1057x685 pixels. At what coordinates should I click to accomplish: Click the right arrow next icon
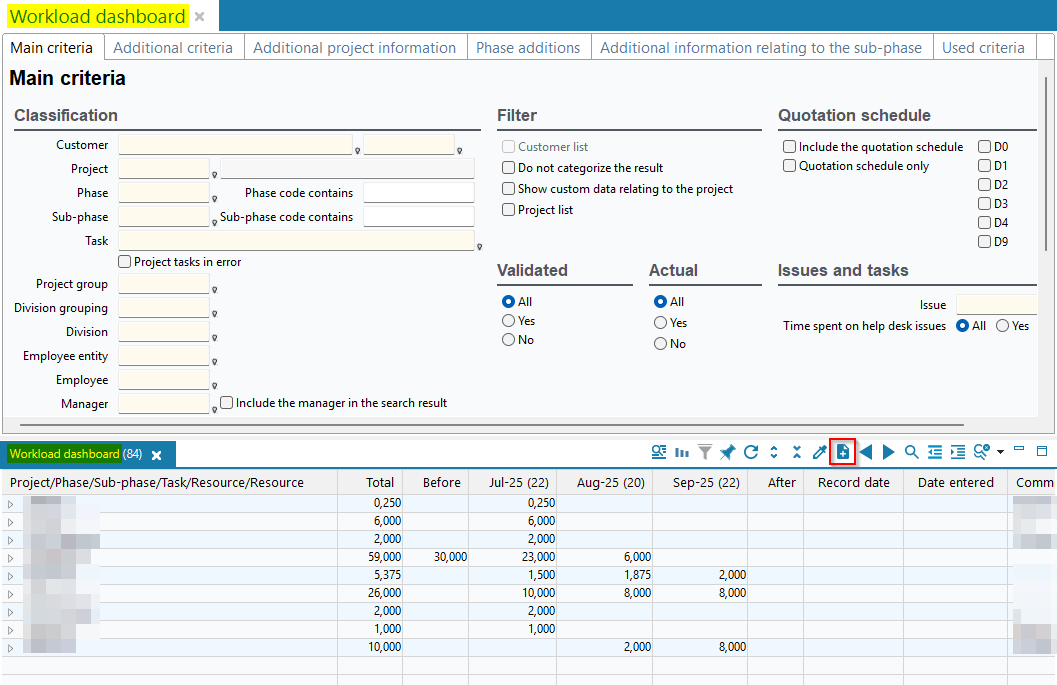point(888,453)
